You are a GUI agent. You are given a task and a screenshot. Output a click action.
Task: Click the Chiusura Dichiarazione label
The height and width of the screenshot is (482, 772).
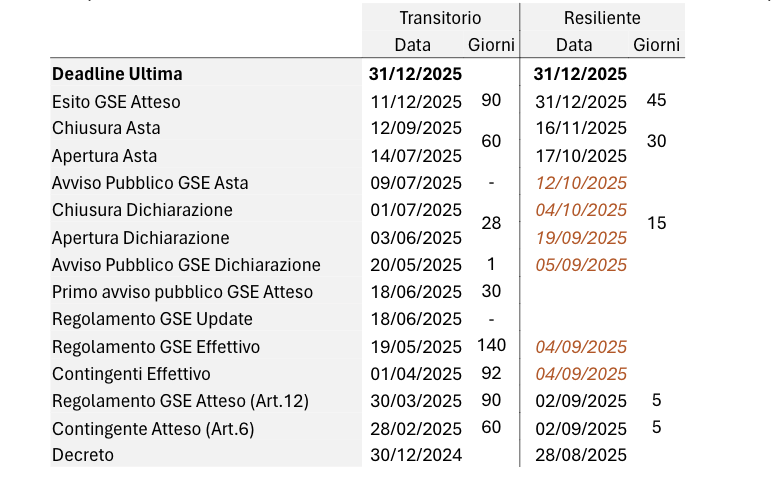pyautogui.click(x=142, y=210)
